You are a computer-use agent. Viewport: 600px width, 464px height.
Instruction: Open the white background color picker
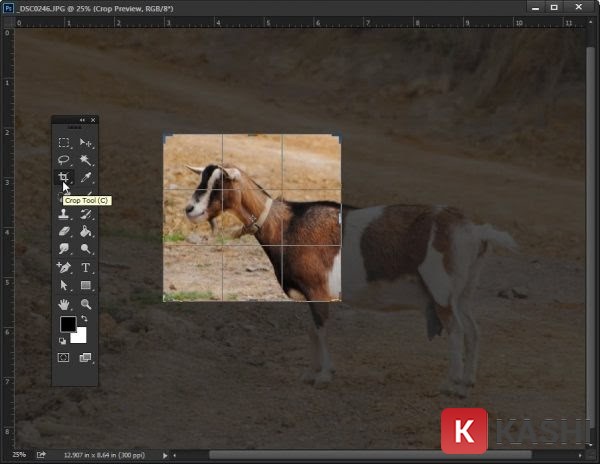pos(81,338)
